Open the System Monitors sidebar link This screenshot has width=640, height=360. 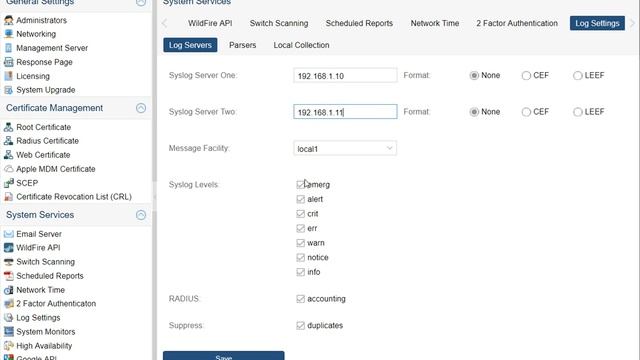[x=46, y=331]
